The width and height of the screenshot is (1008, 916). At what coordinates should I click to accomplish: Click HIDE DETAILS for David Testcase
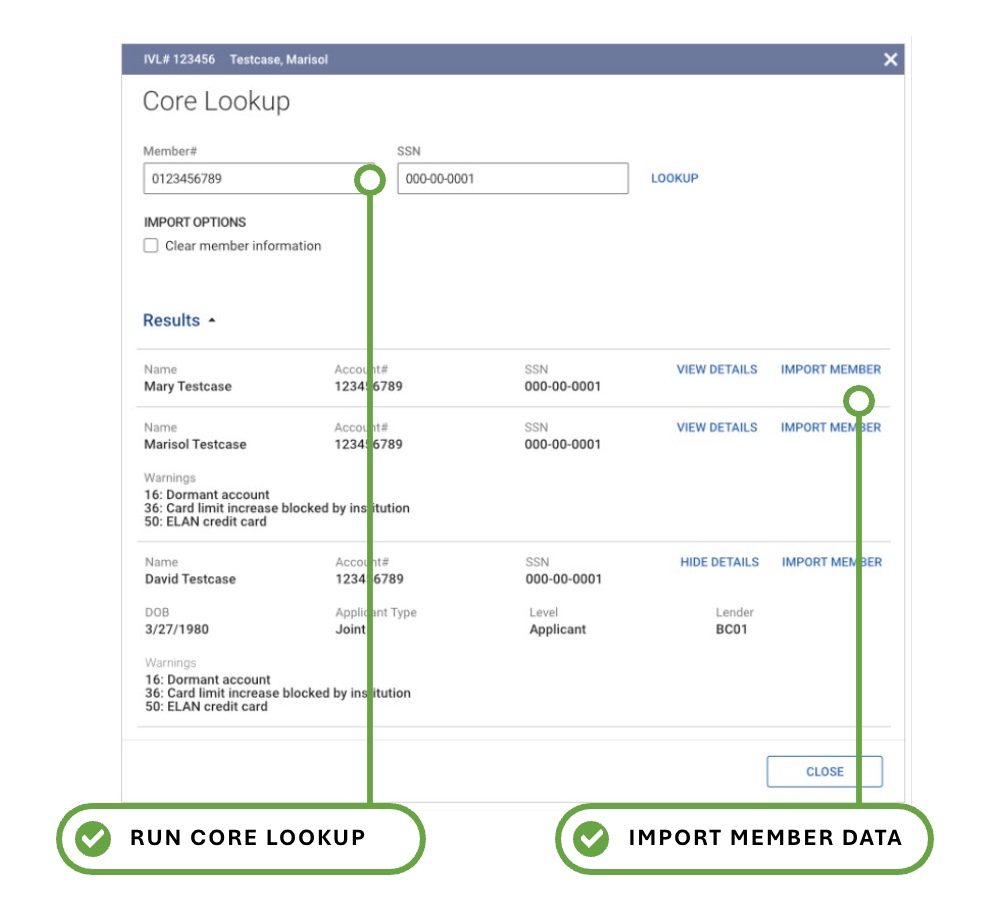pyautogui.click(x=718, y=562)
